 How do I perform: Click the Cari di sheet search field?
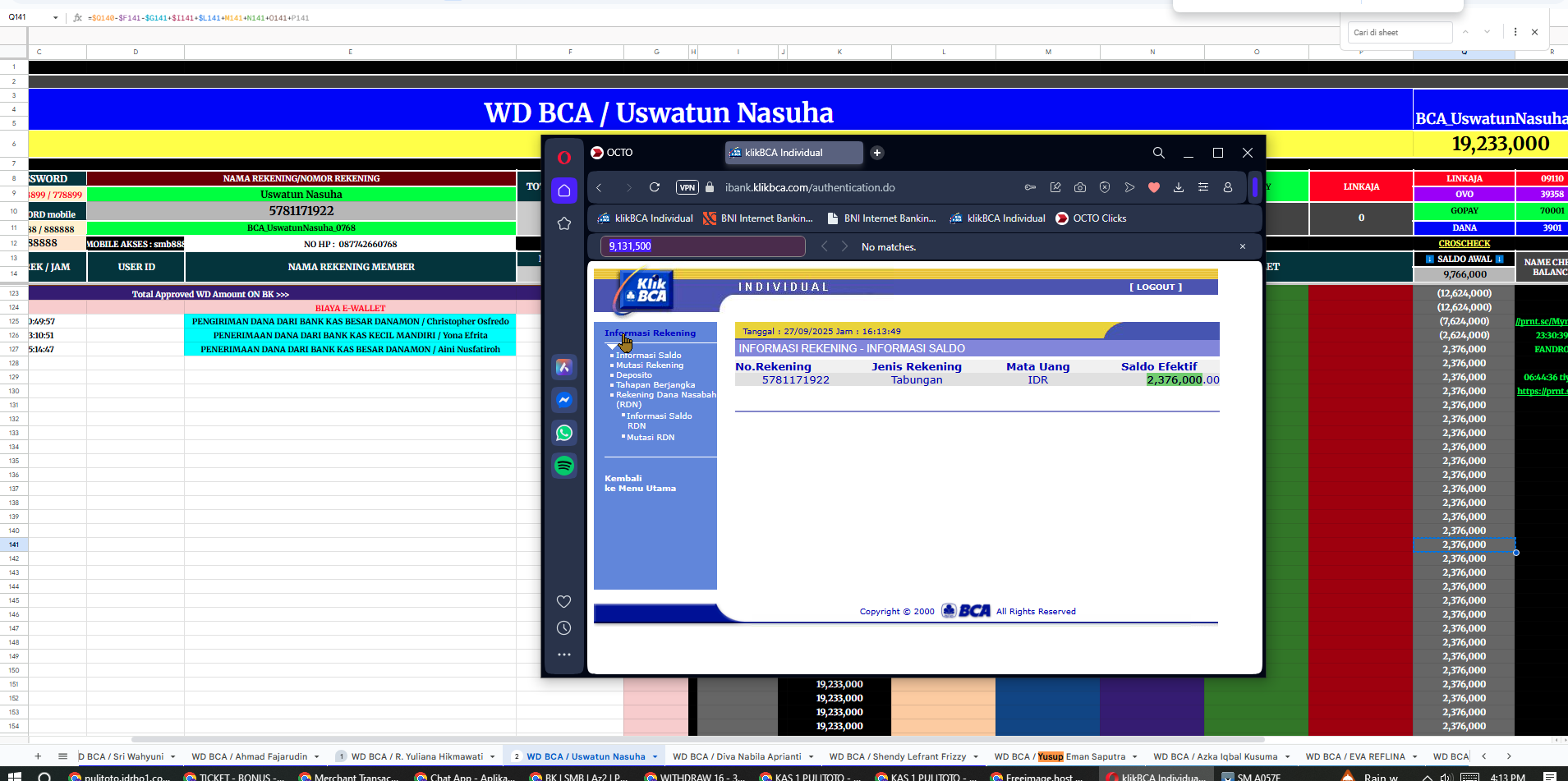1400,32
